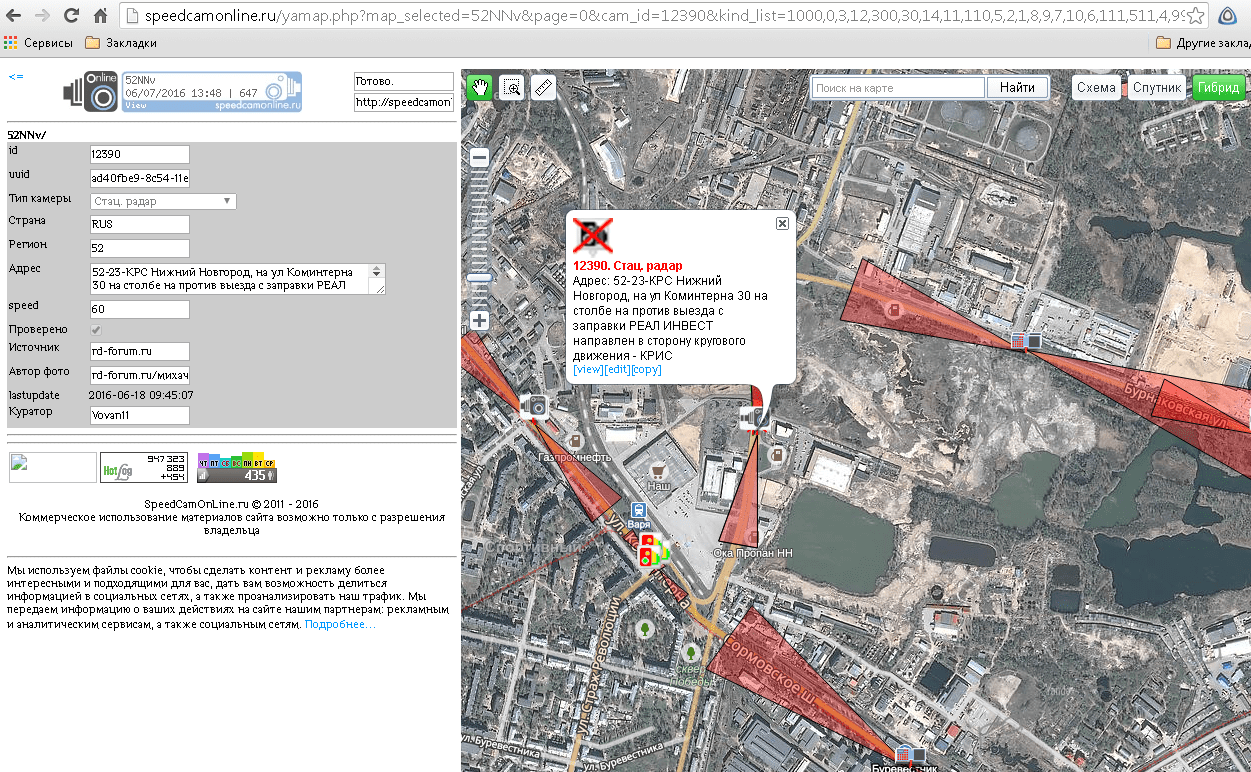The height and width of the screenshot is (772, 1251).
Task: Click the Chrome home icon
Action: coord(100,16)
